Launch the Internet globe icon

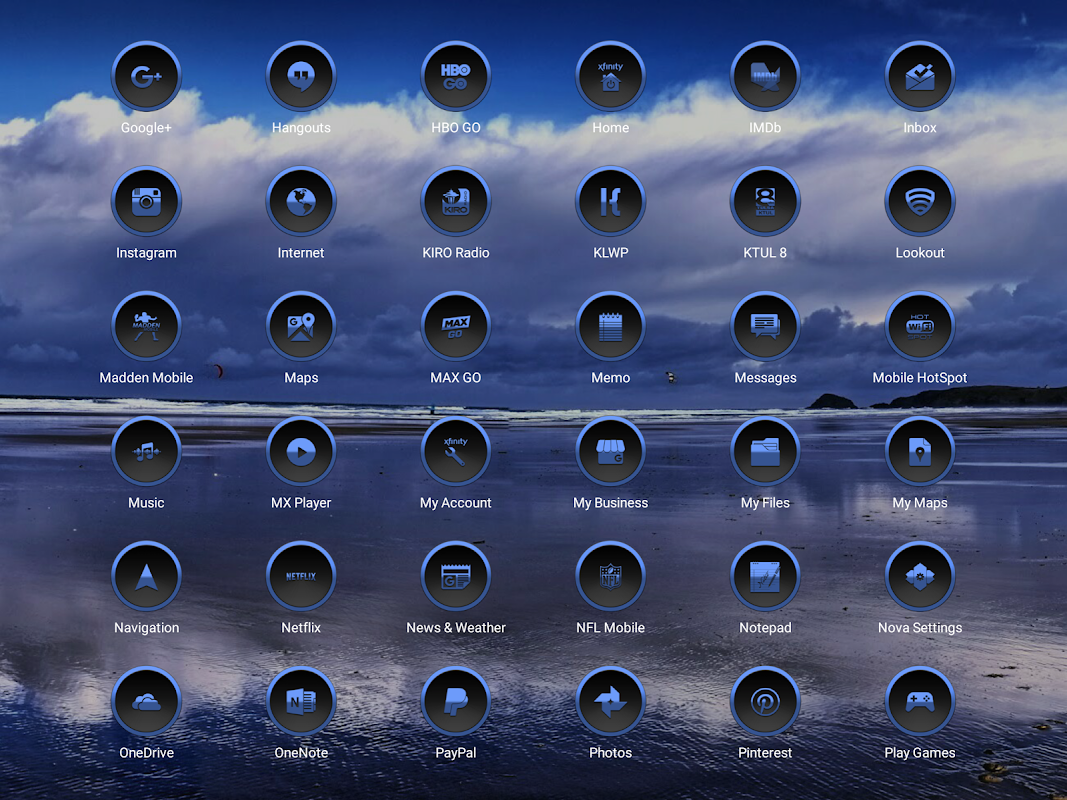point(301,201)
